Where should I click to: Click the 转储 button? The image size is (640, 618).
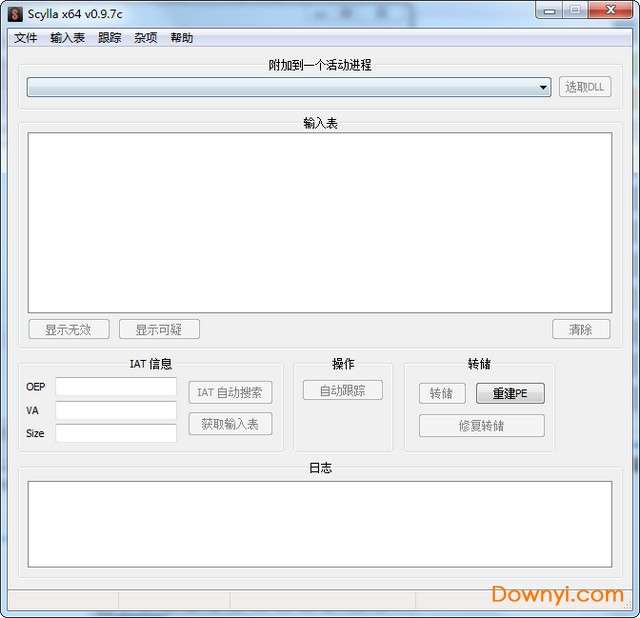pos(442,393)
